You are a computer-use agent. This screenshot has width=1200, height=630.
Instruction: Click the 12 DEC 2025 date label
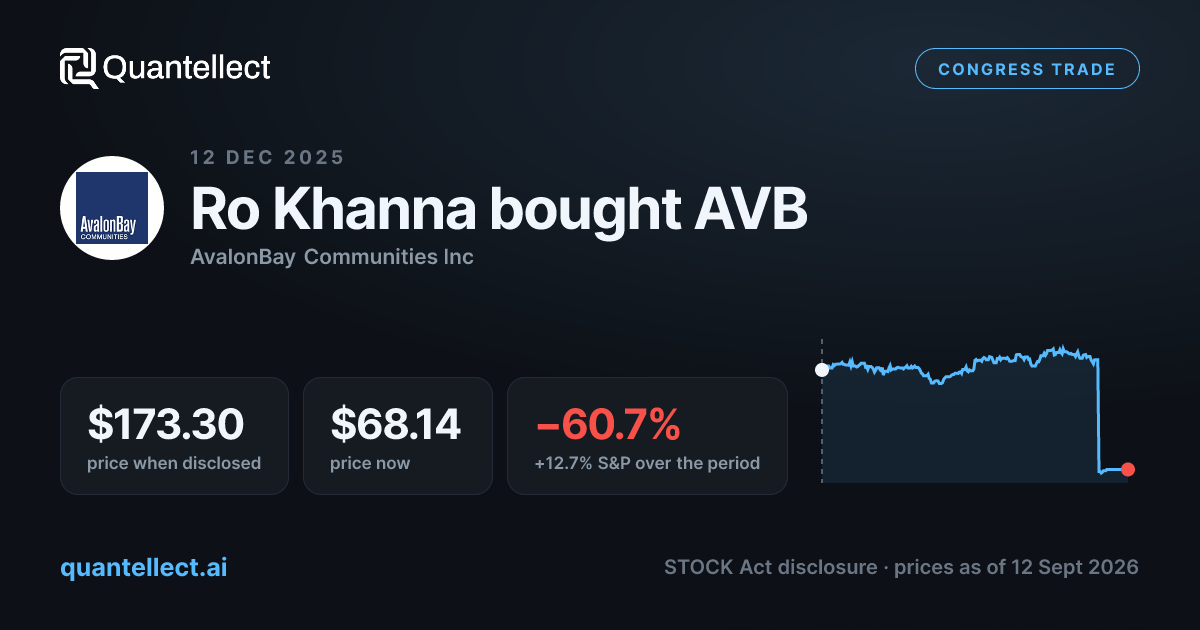point(267,157)
